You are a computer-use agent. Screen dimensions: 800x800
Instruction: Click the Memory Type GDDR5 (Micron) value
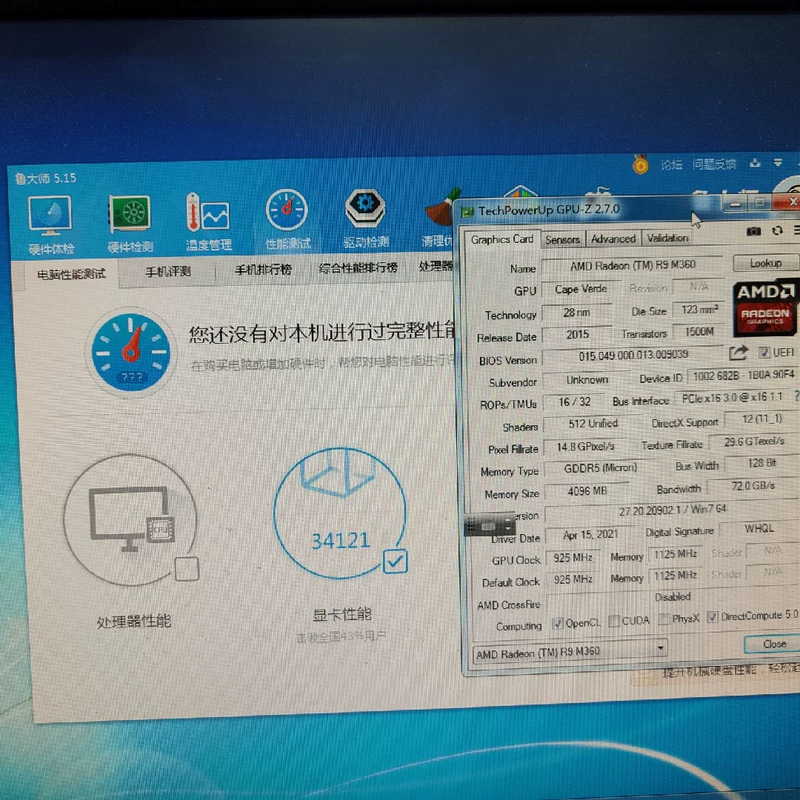(x=600, y=468)
